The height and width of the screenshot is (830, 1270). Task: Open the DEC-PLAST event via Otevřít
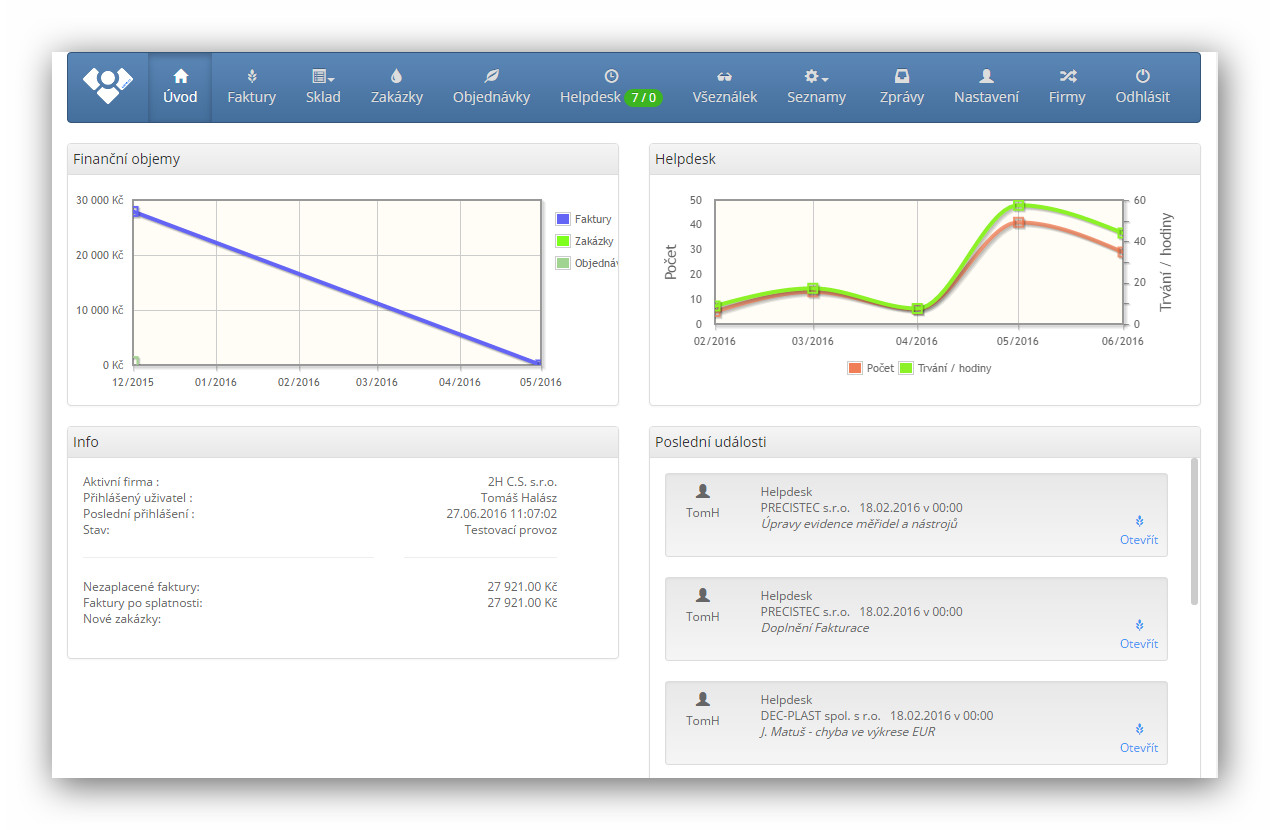[1138, 747]
